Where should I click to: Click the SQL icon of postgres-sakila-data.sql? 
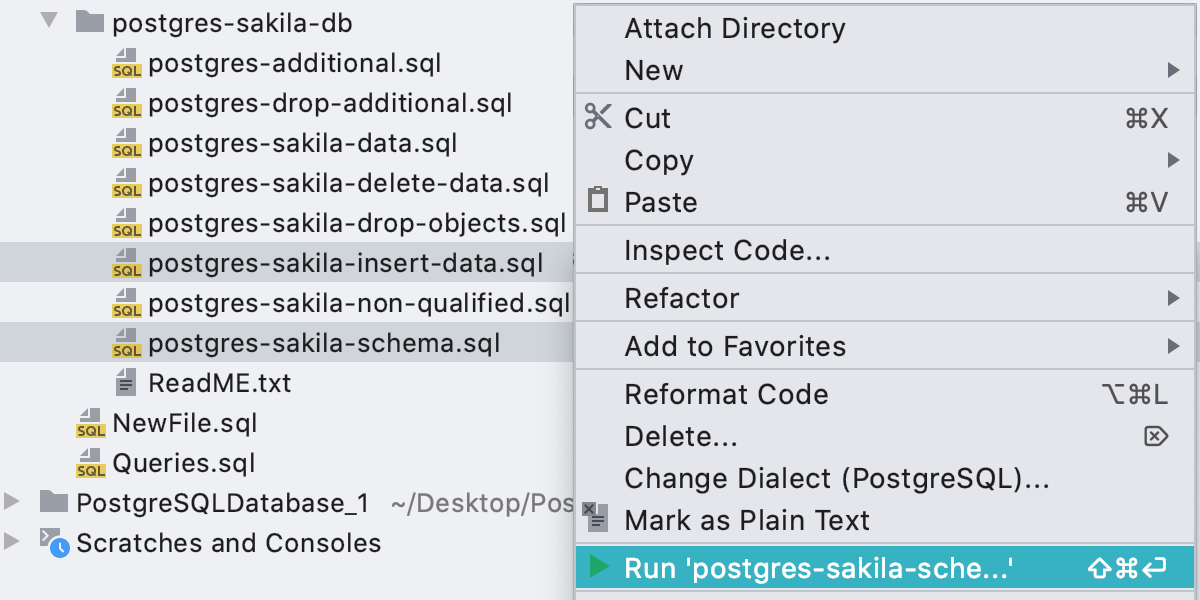coord(127,144)
